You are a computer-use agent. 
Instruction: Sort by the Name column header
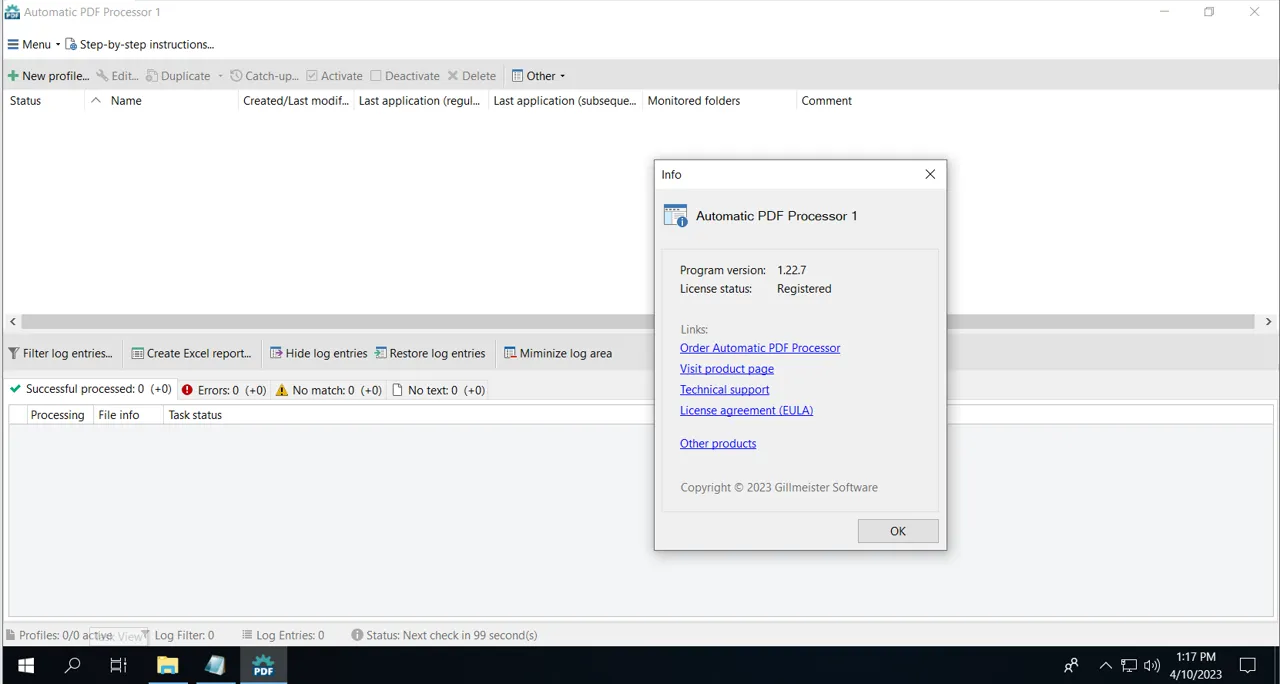162,101
